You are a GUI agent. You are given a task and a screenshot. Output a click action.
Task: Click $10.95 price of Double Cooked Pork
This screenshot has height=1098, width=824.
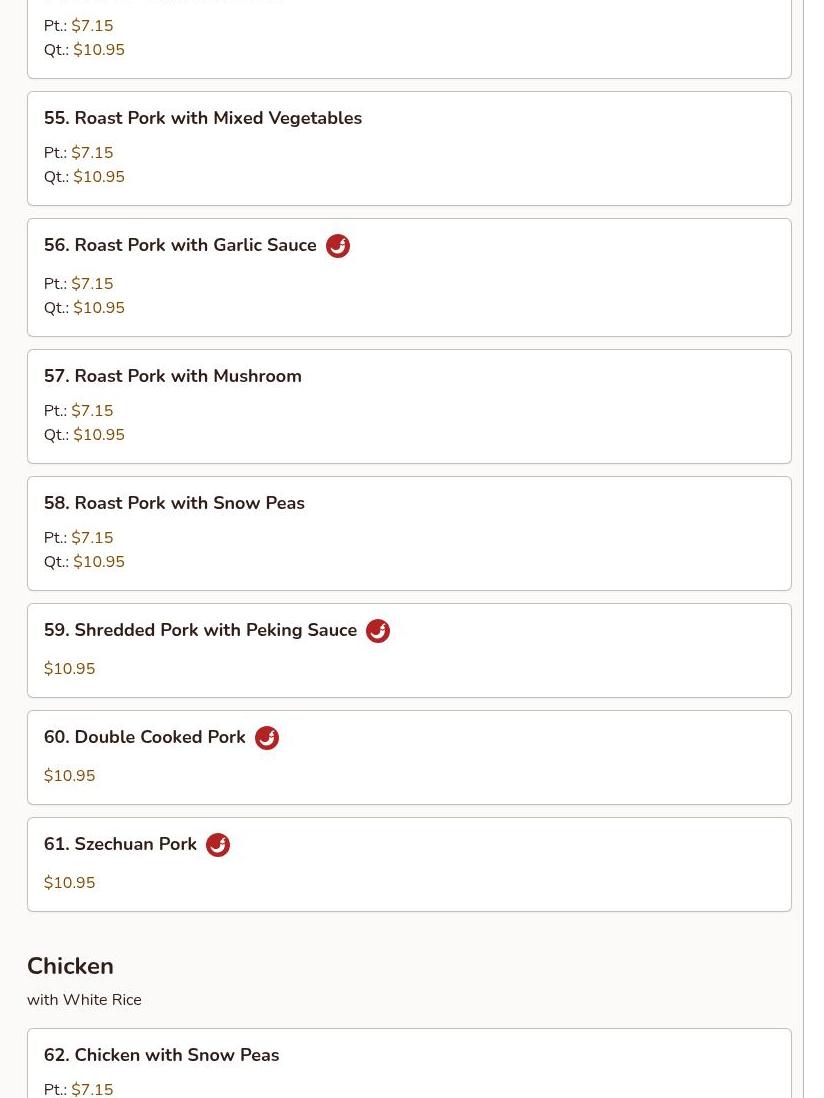click(x=69, y=775)
